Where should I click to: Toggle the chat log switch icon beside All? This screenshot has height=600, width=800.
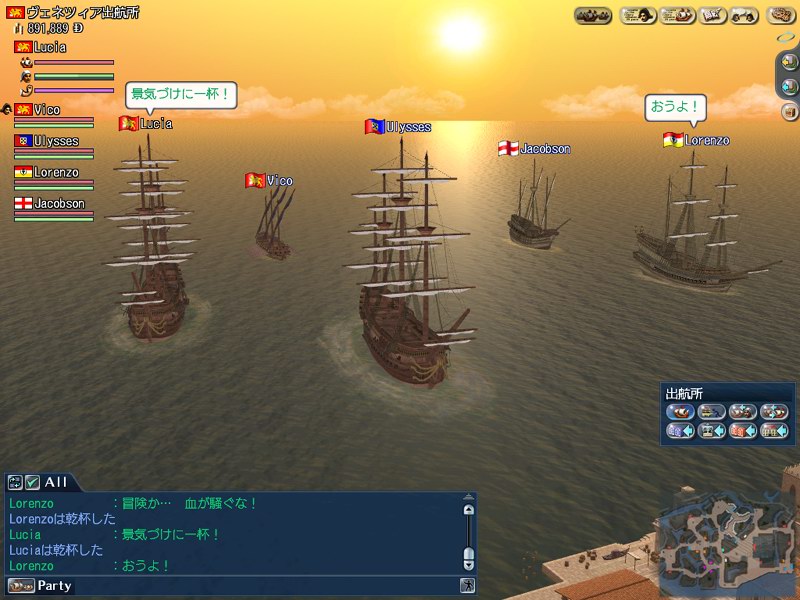coord(15,482)
